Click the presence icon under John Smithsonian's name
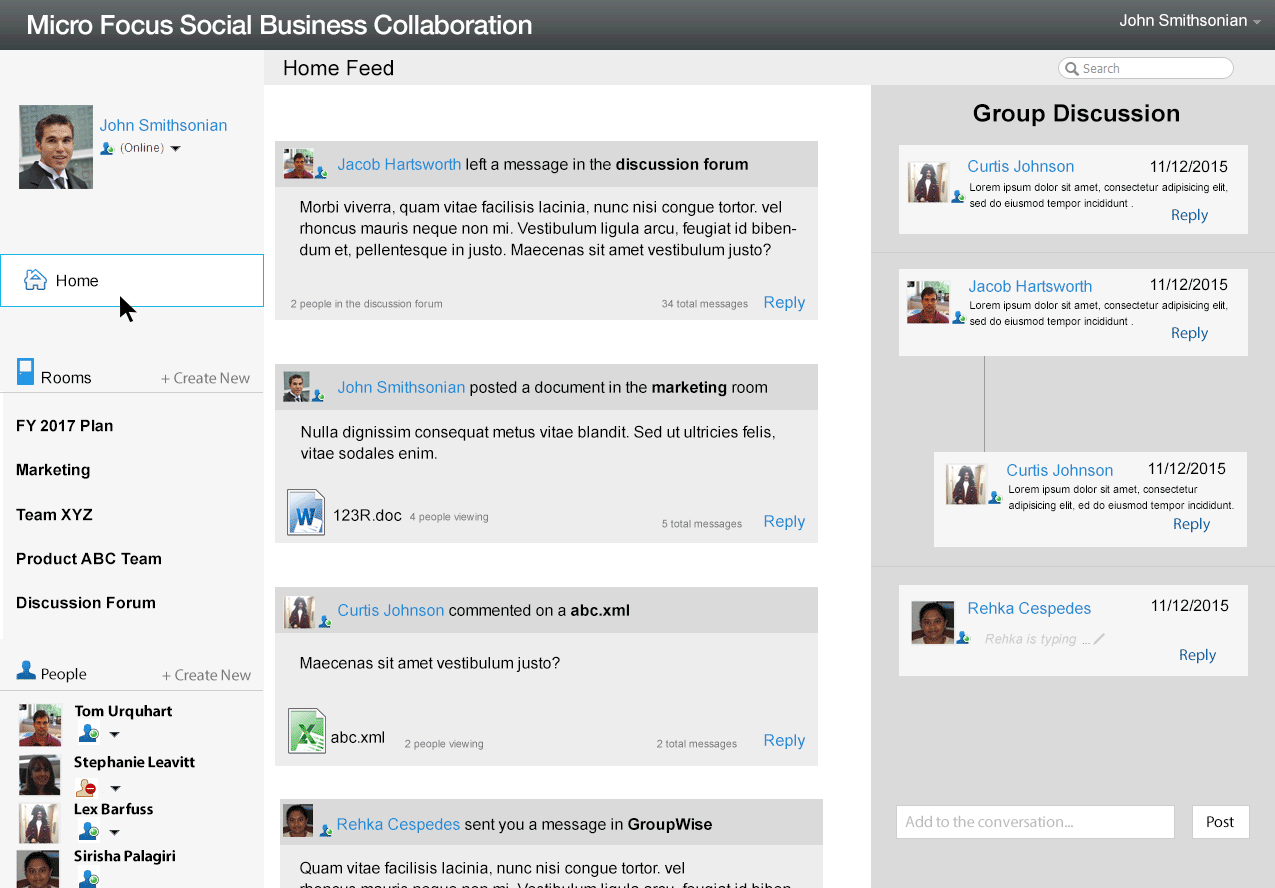Viewport: 1275px width, 888px height. [x=107, y=149]
